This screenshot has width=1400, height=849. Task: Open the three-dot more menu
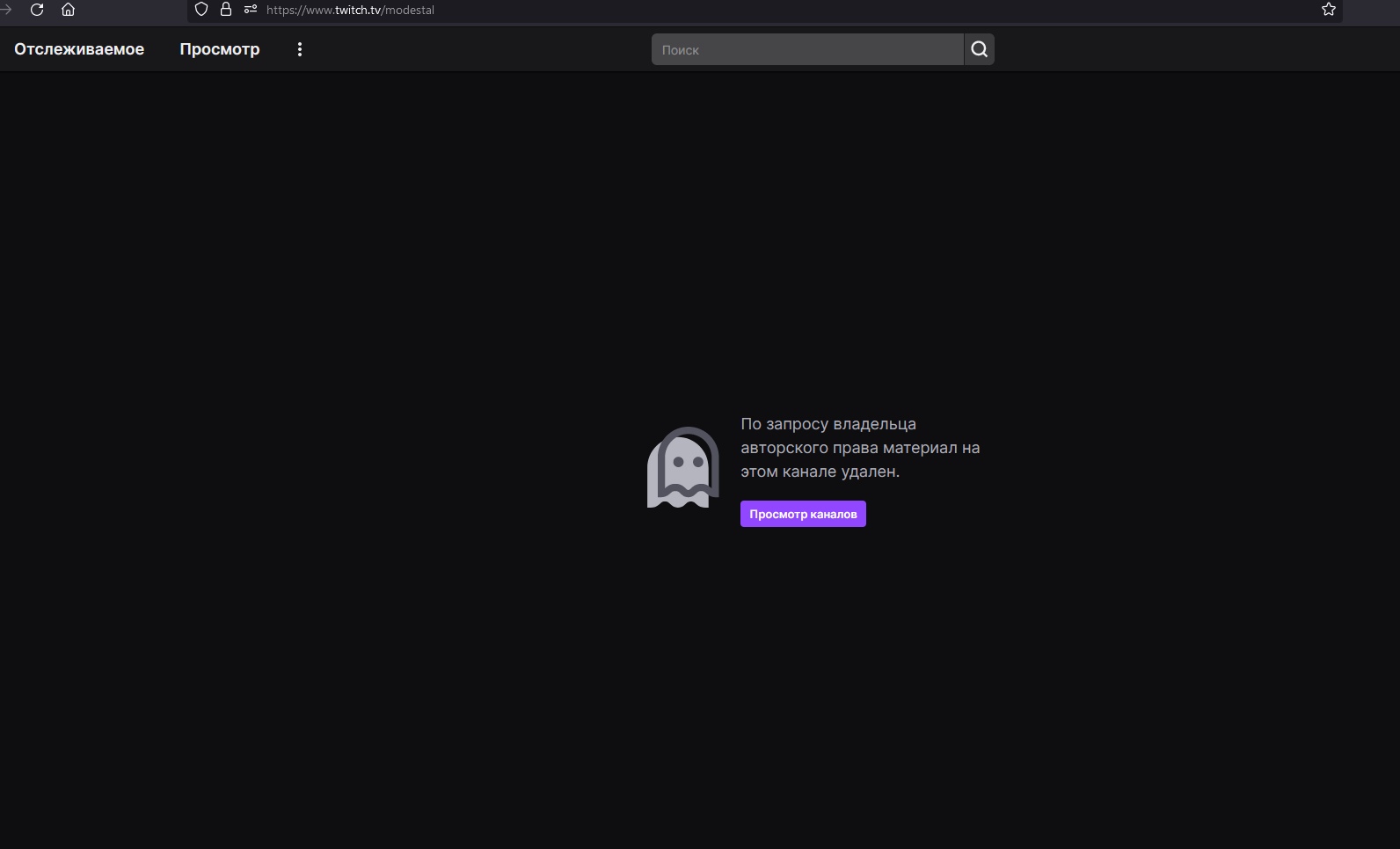300,49
